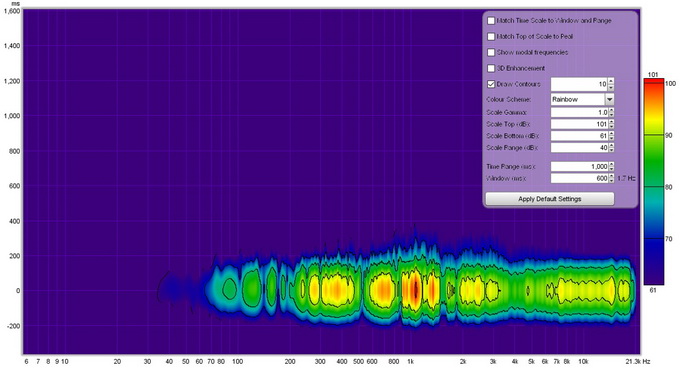
Task: Click the Time Range field showing 1,000
Action: tap(579, 166)
